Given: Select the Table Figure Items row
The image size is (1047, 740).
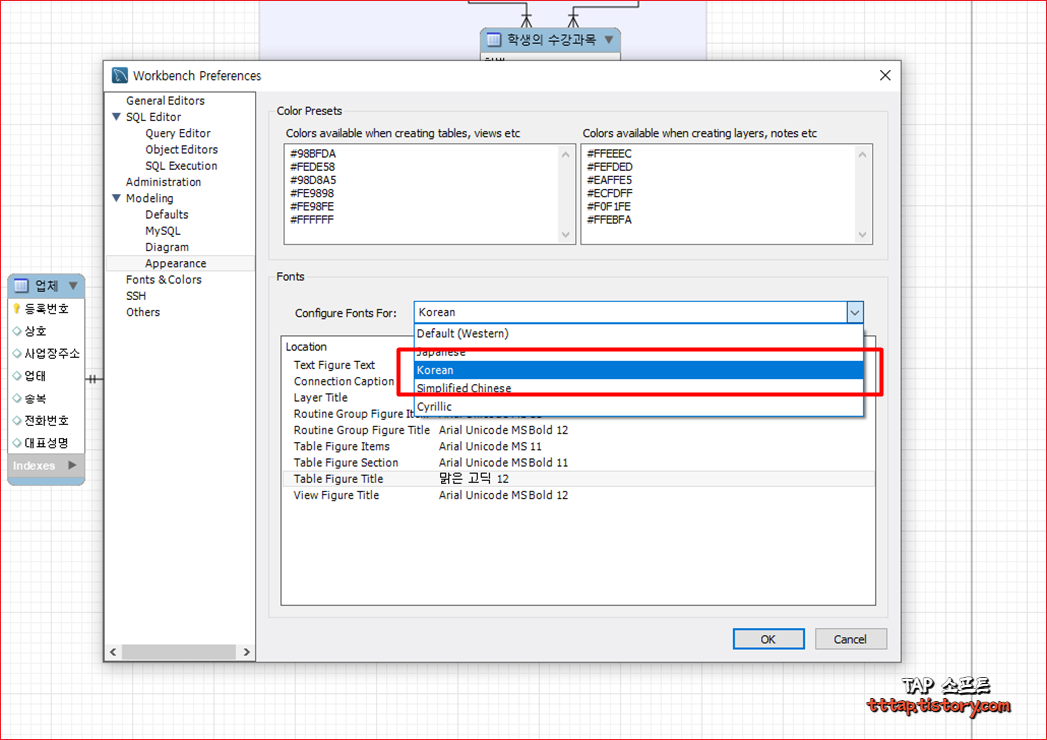Looking at the screenshot, I should pos(578,446).
